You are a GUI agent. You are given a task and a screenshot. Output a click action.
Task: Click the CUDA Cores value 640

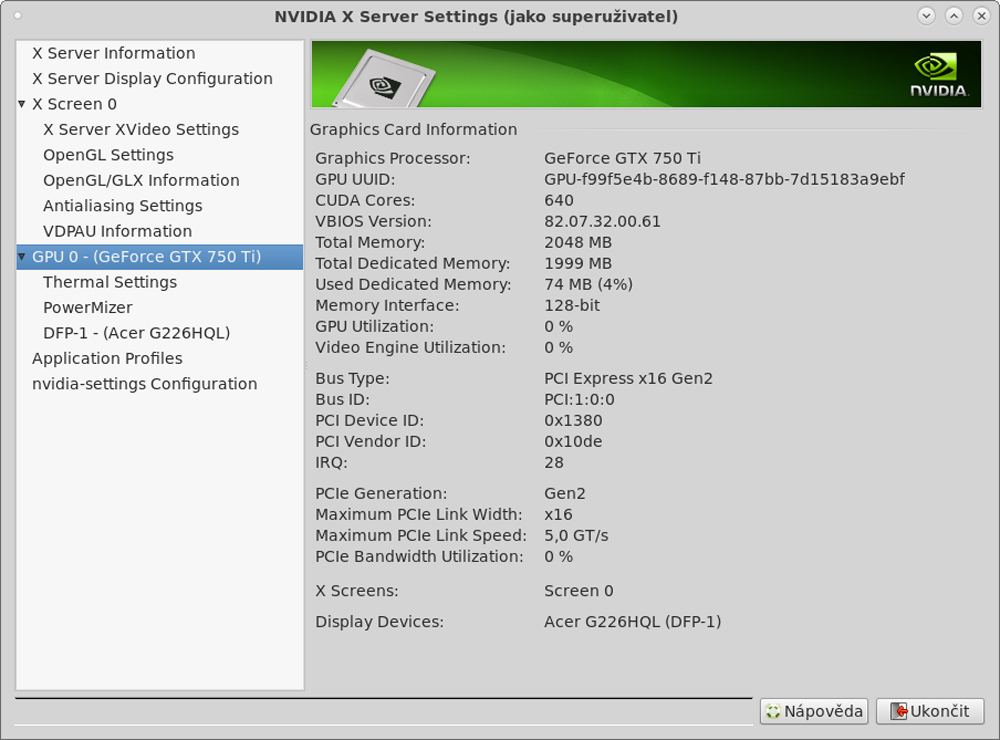click(x=559, y=200)
